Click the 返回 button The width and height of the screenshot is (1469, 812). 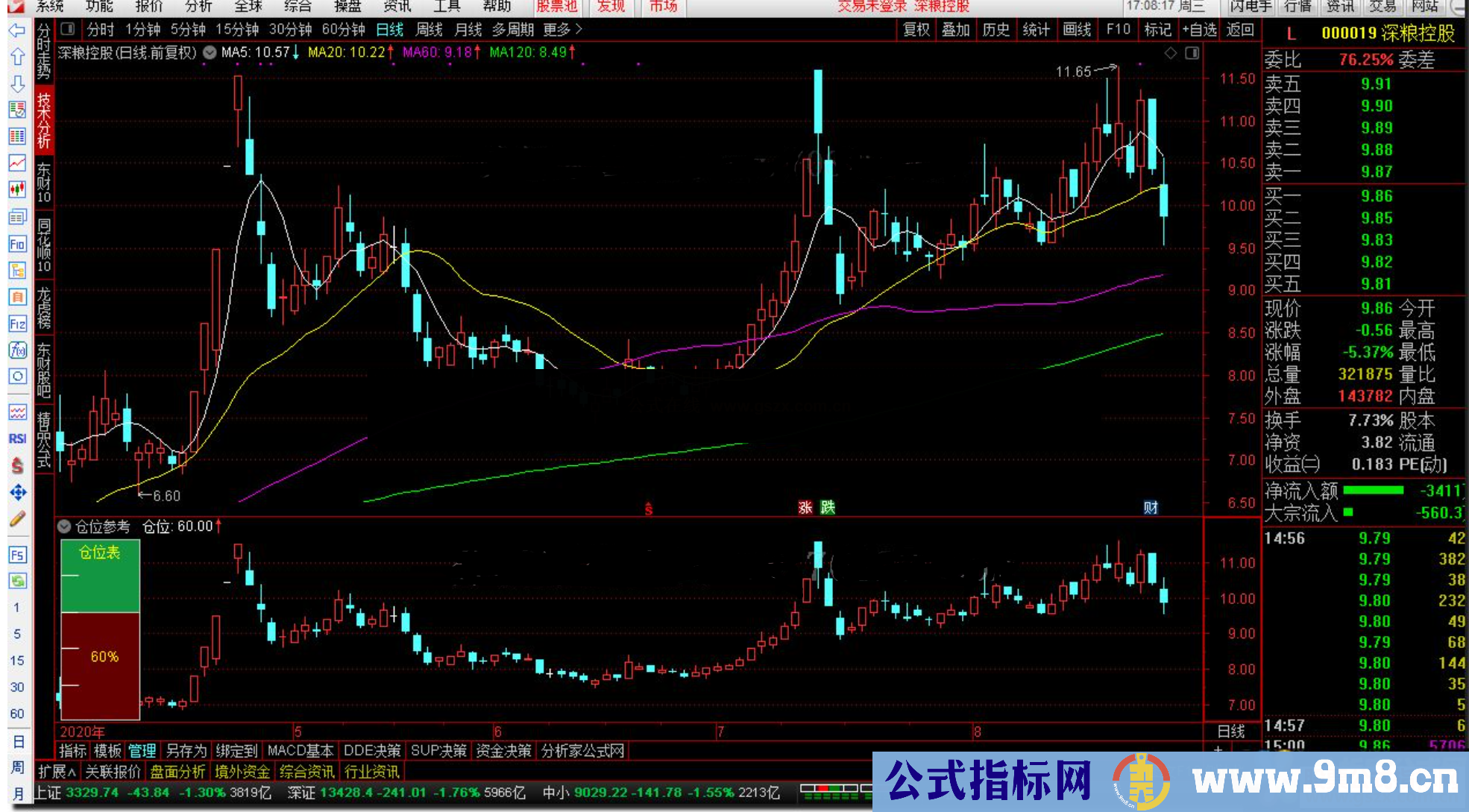[x=1240, y=31]
